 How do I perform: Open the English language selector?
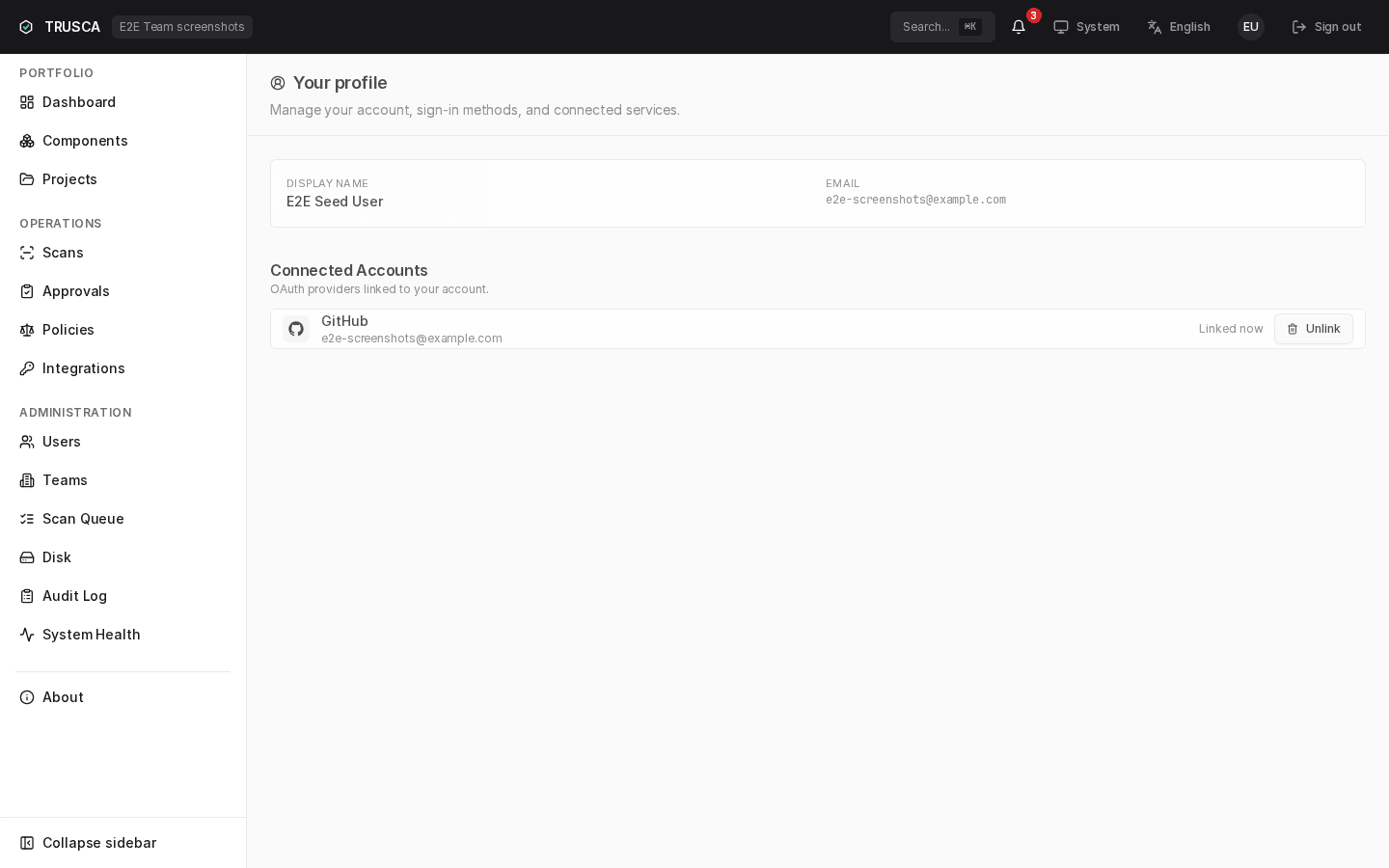click(x=1179, y=27)
